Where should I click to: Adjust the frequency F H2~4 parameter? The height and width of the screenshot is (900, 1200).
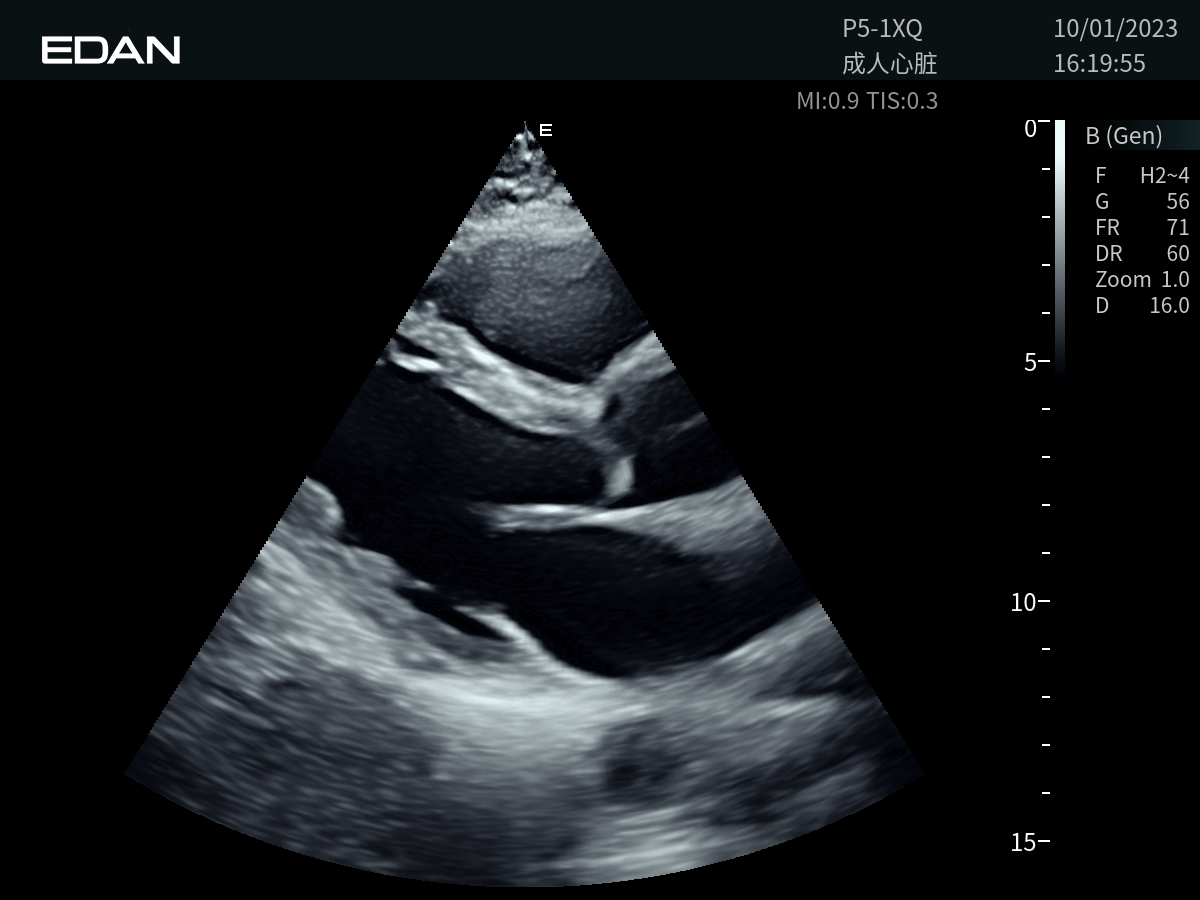(1142, 176)
